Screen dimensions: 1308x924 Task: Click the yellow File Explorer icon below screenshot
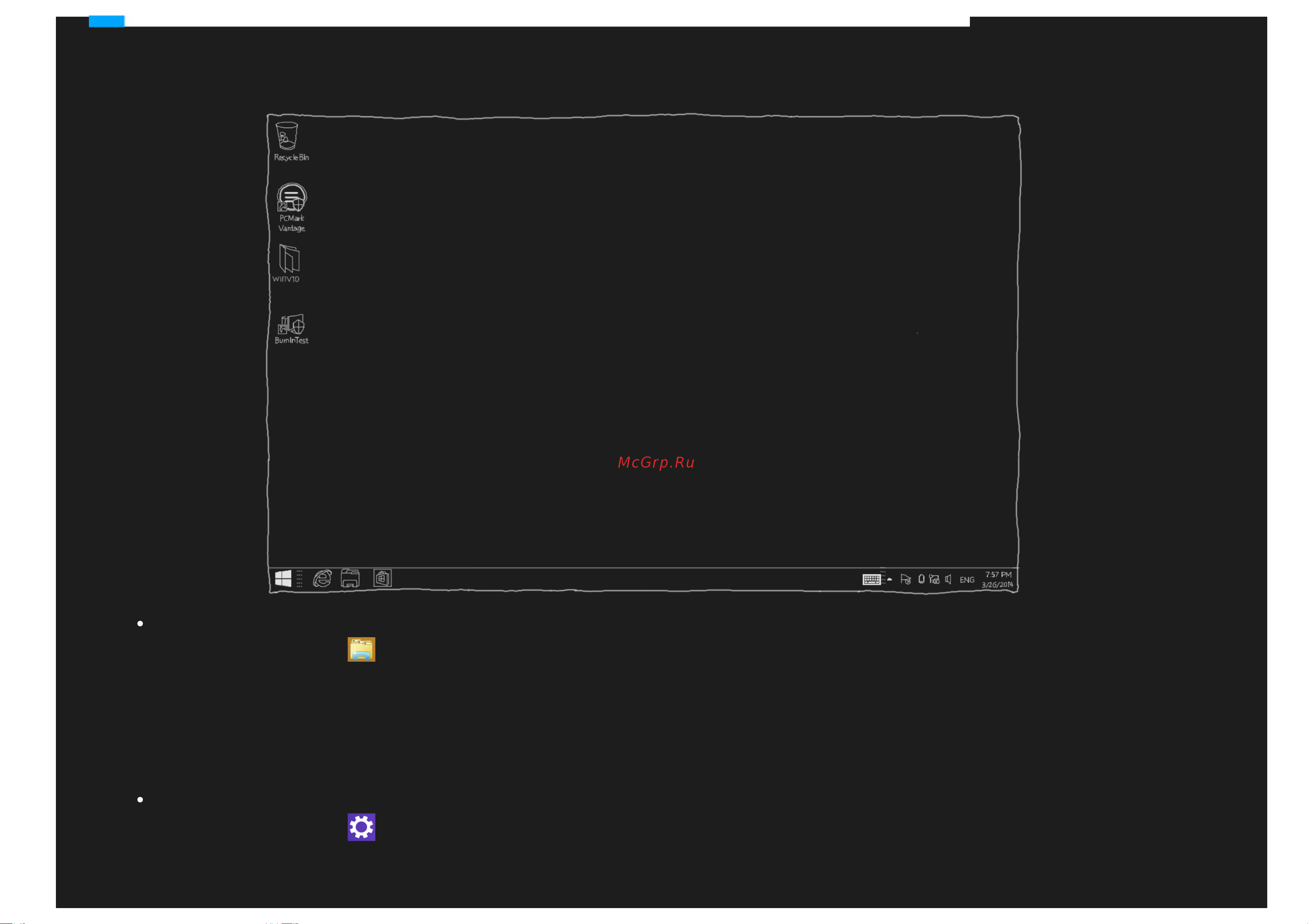[x=361, y=649]
